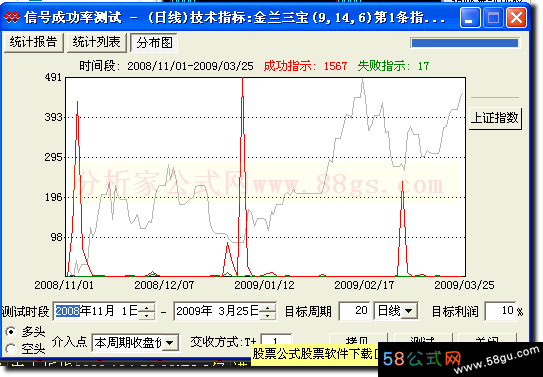Viewport: 543px width, 377px height.
Task: Click the 上证指数 button
Action: point(495,118)
